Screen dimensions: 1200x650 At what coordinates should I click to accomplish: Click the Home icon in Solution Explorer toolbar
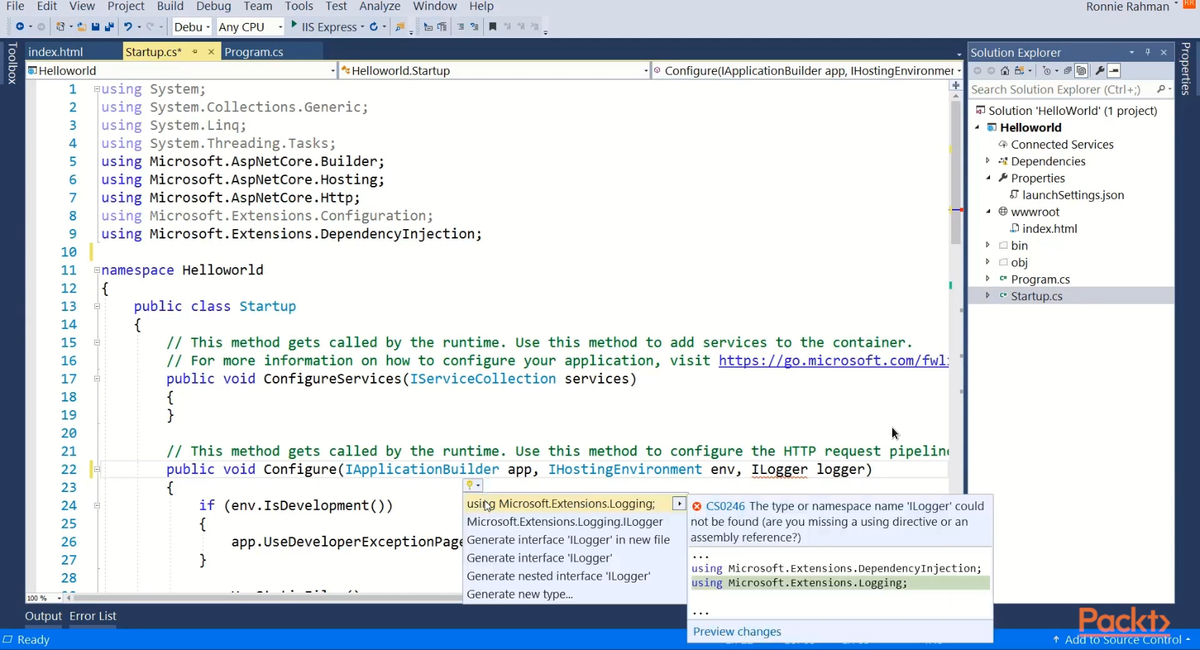1005,71
